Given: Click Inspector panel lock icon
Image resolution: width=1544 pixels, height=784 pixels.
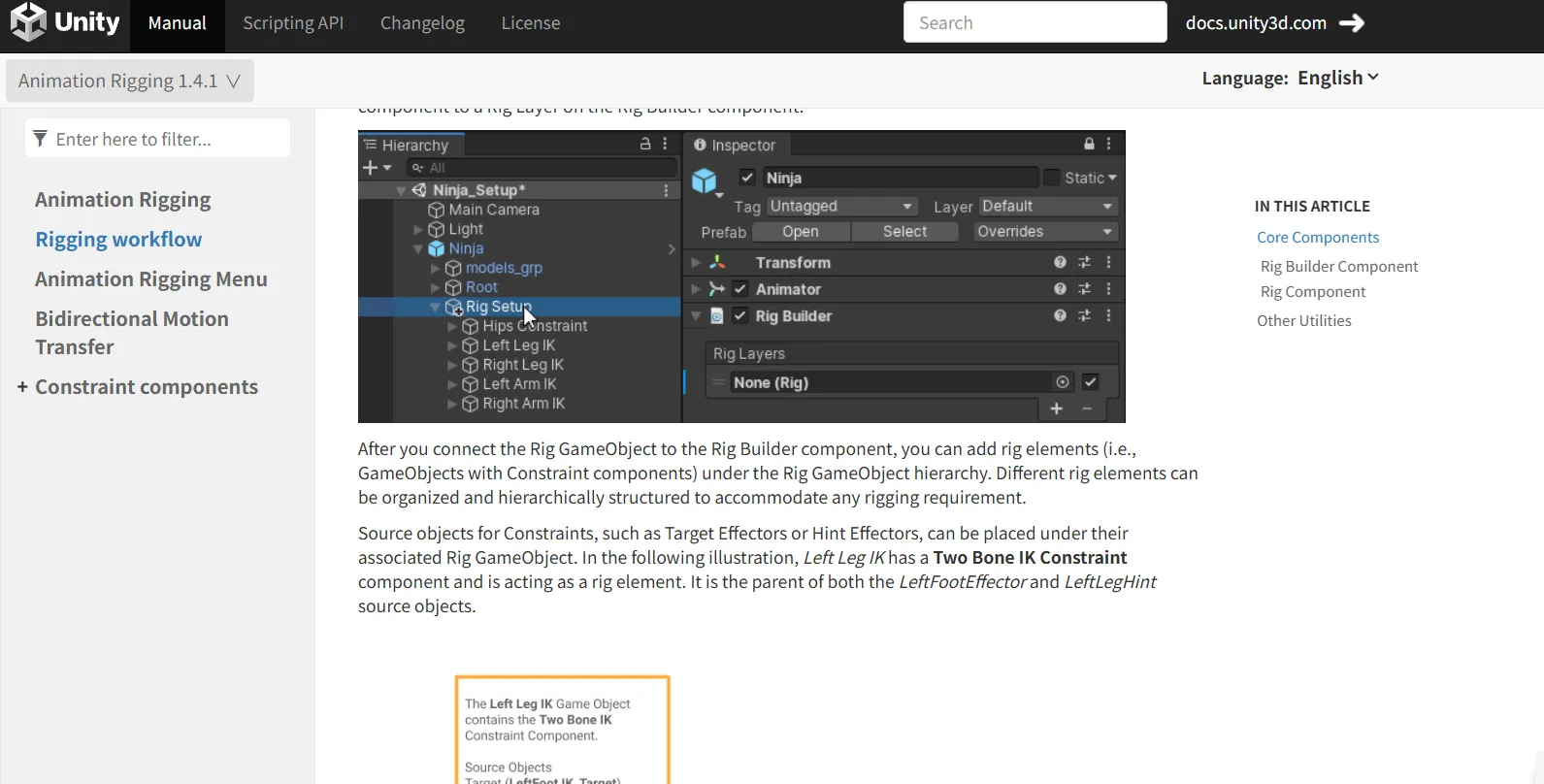Looking at the screenshot, I should tap(1089, 144).
